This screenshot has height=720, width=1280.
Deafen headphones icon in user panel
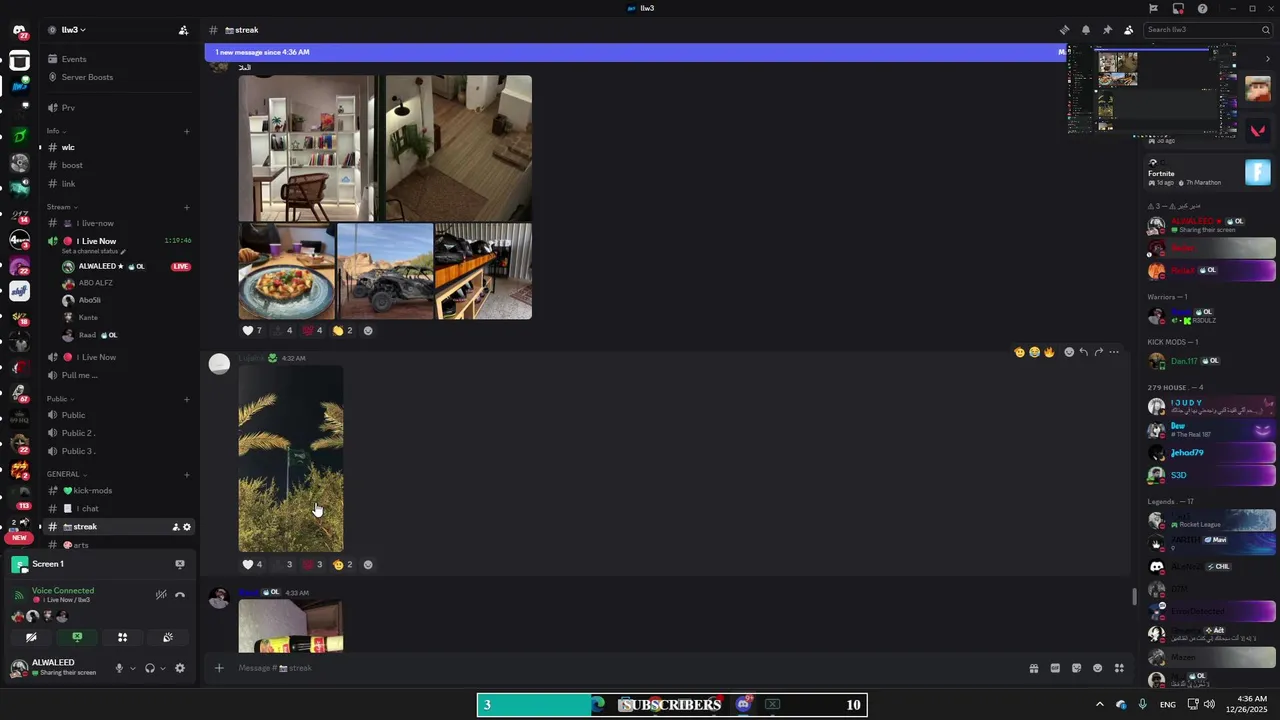coord(150,668)
